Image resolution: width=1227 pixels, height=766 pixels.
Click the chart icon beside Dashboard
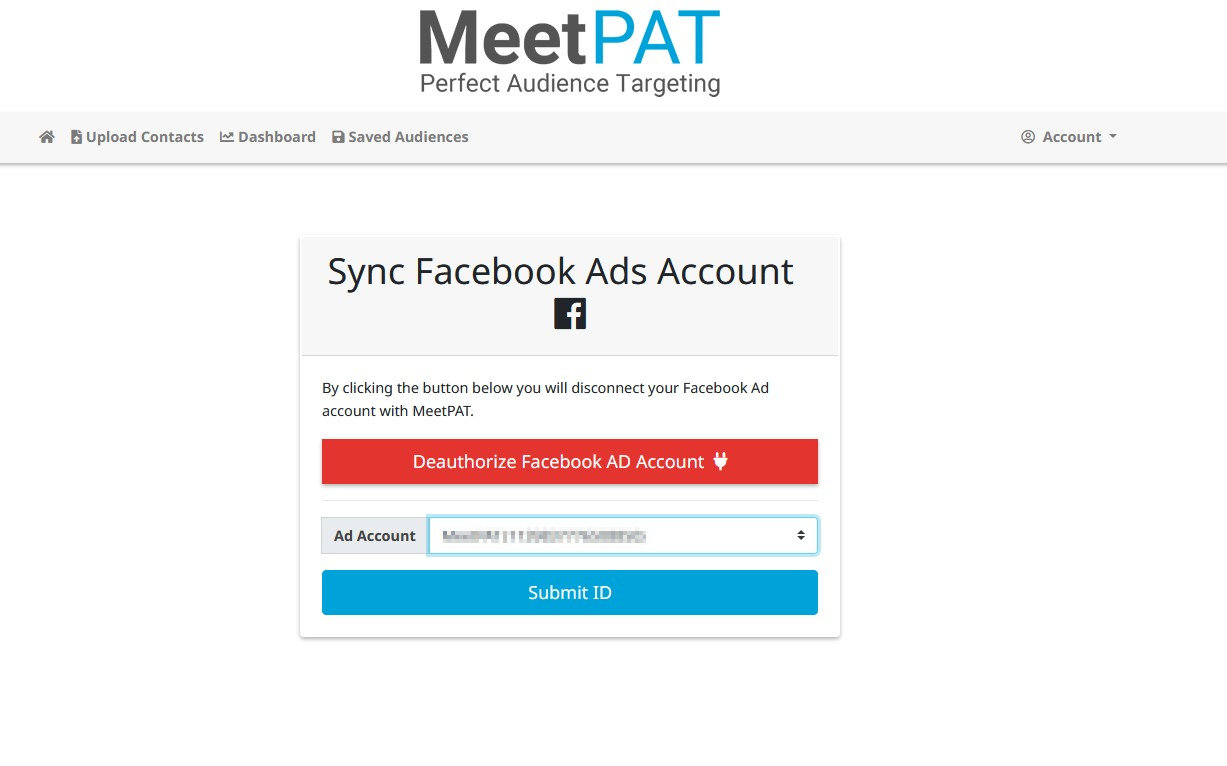click(x=227, y=137)
